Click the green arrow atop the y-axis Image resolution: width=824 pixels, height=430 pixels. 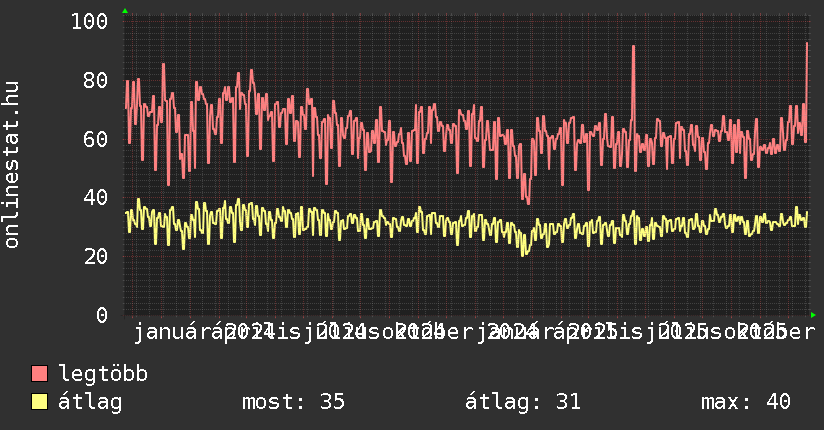tap(124, 11)
